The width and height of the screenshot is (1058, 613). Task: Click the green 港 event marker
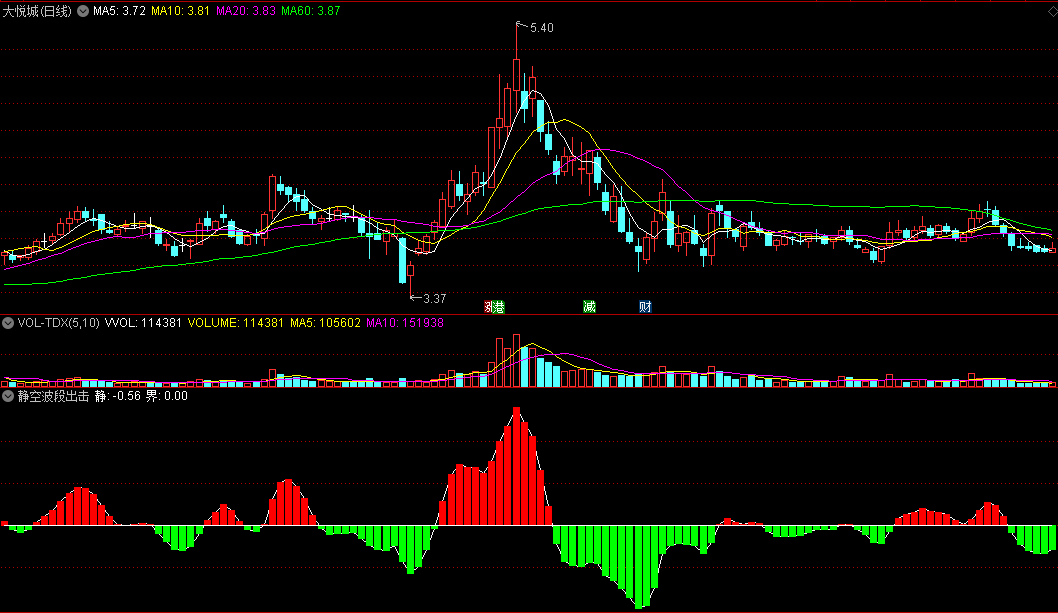(498, 307)
